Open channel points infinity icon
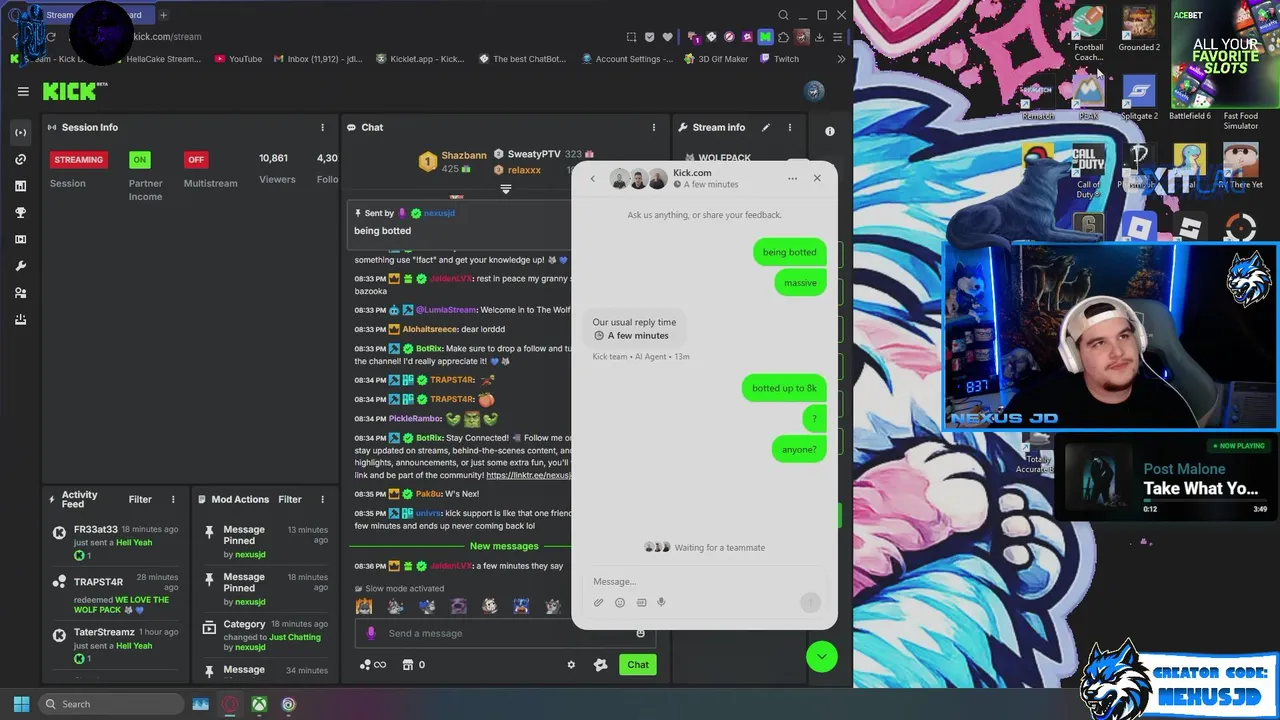 [373, 665]
